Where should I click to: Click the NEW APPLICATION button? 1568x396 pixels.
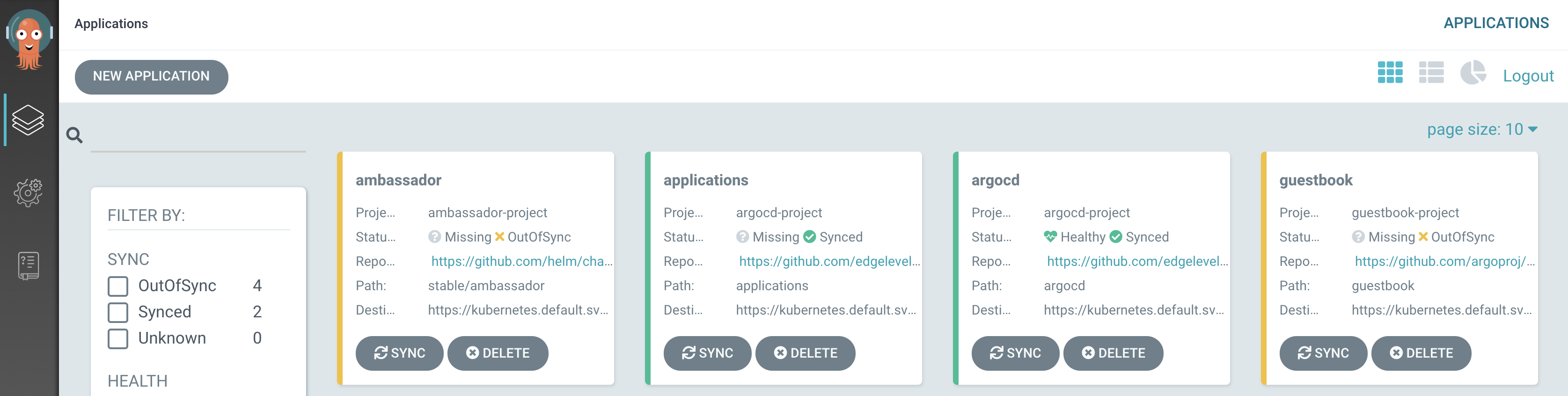pyautogui.click(x=151, y=77)
